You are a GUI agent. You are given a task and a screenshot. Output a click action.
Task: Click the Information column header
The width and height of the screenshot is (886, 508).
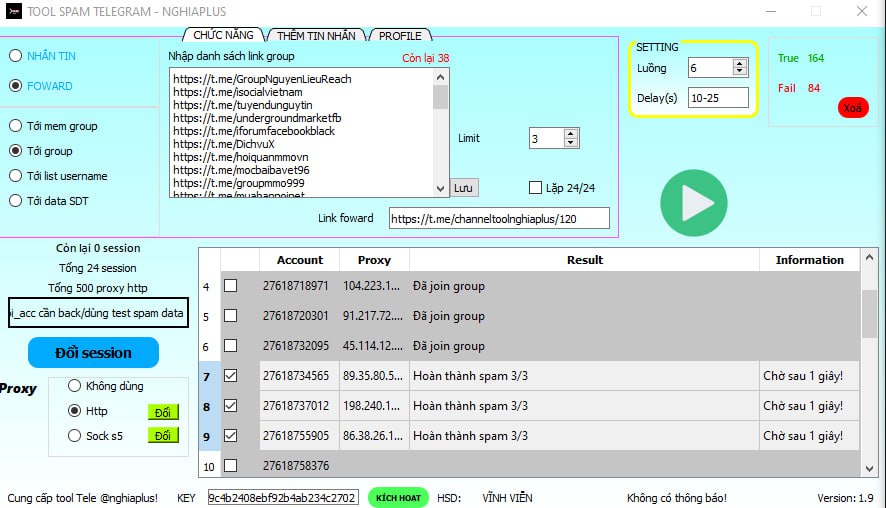coord(809,260)
